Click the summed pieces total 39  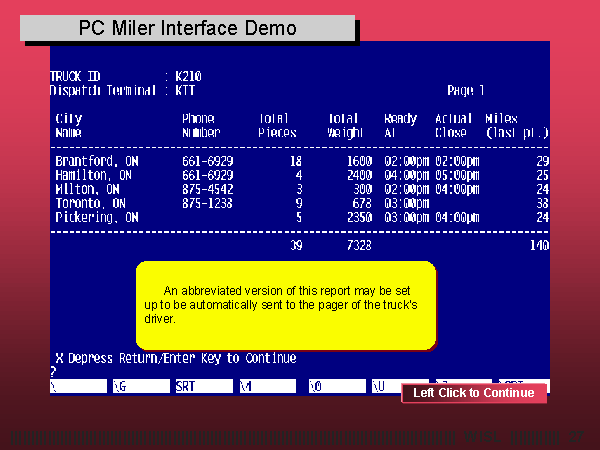[x=296, y=245]
